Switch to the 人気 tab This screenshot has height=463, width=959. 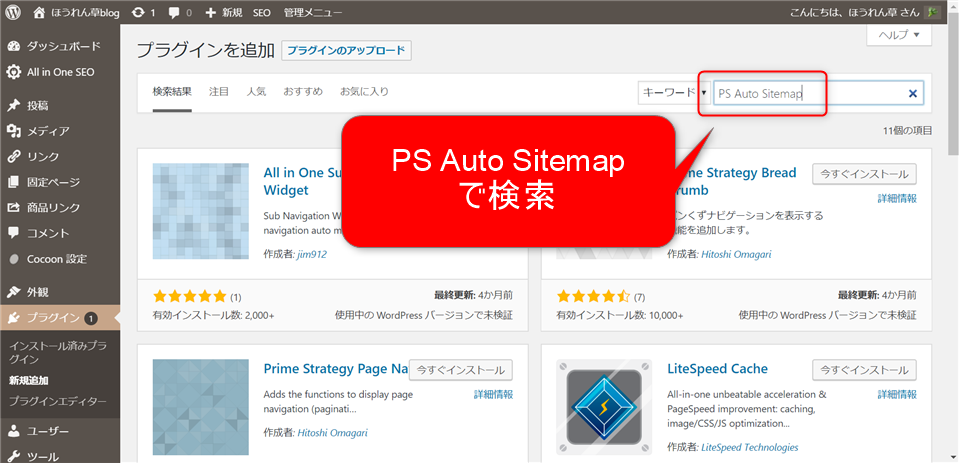click(256, 92)
